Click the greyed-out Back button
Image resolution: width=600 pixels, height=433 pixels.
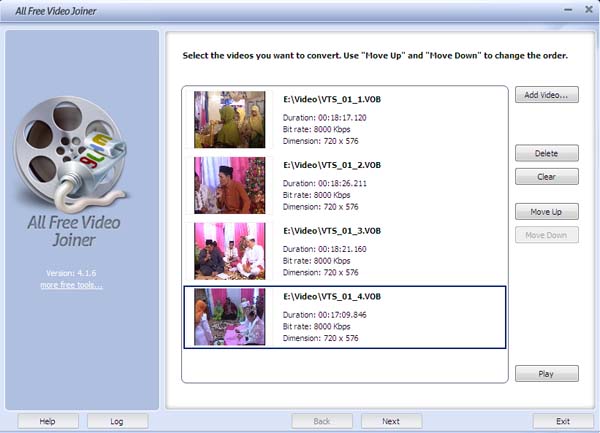click(x=322, y=421)
